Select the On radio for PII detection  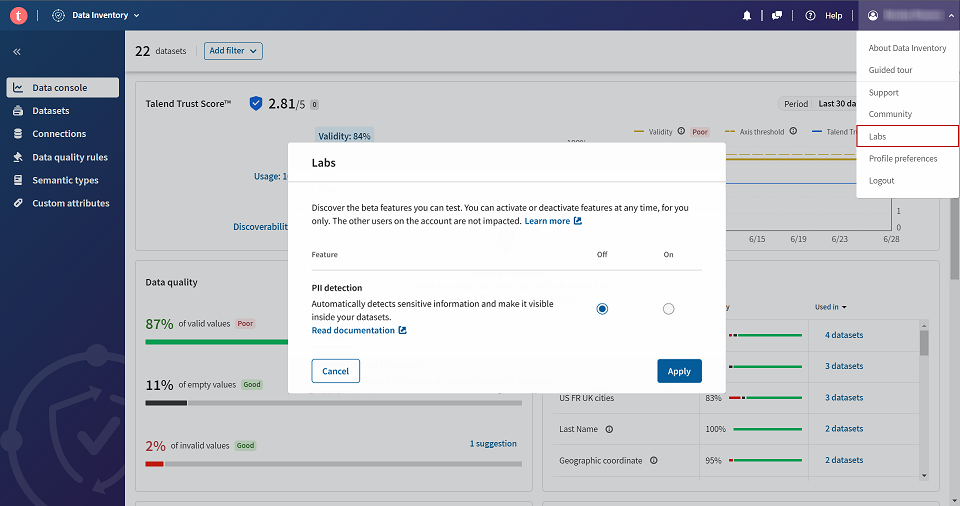(669, 309)
